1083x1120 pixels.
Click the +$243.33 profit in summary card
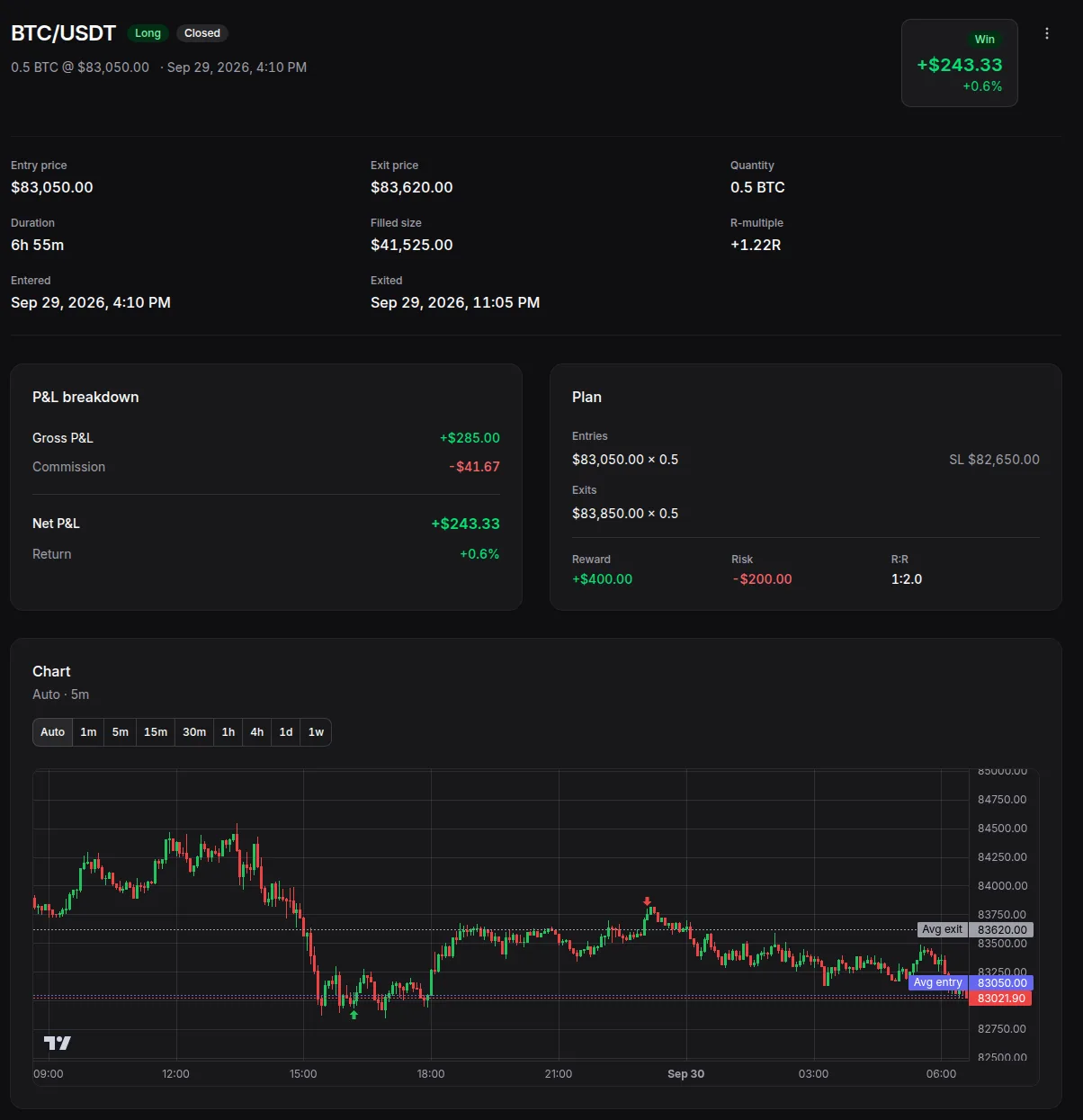coord(959,65)
